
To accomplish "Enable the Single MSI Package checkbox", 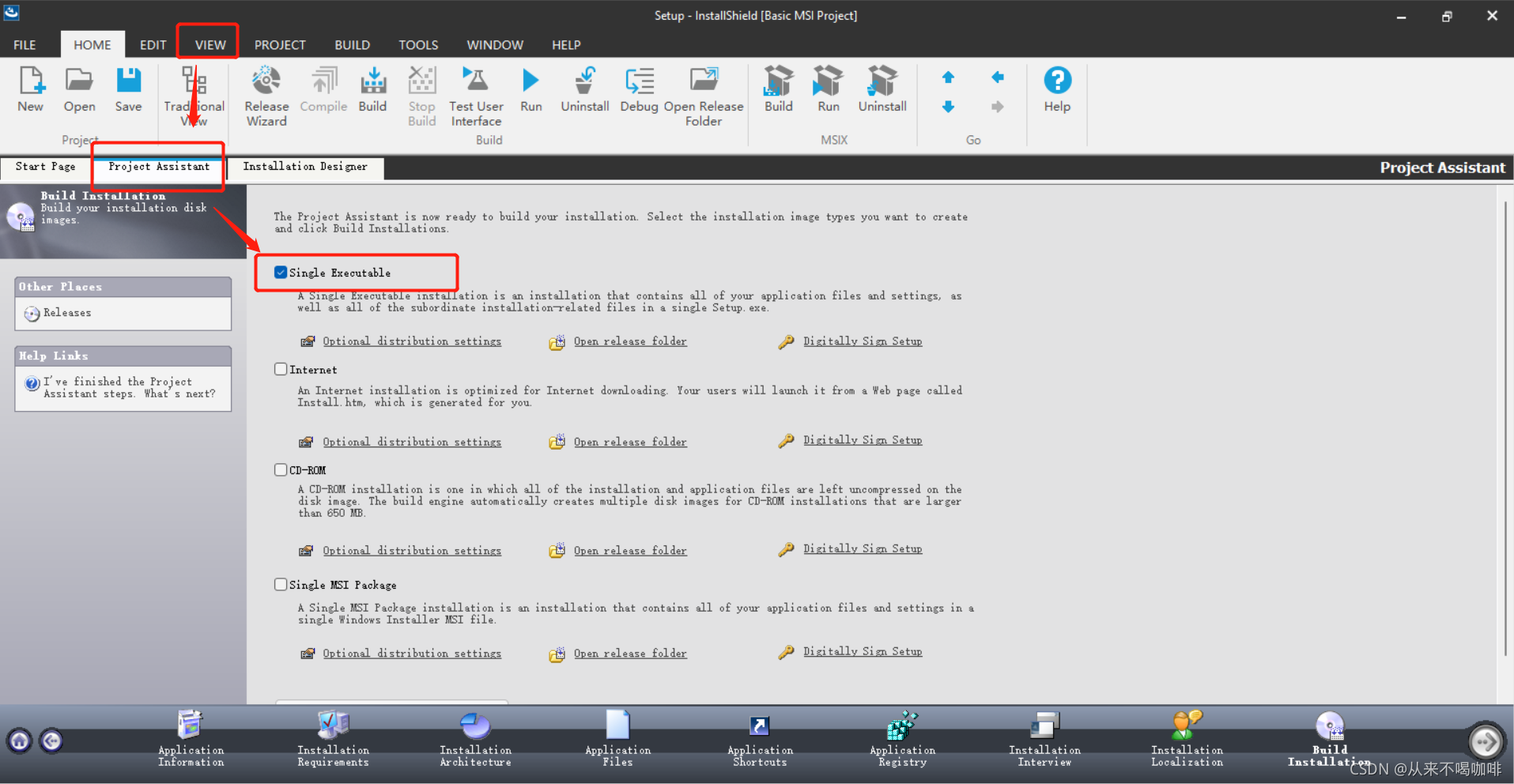I will pyautogui.click(x=281, y=584).
